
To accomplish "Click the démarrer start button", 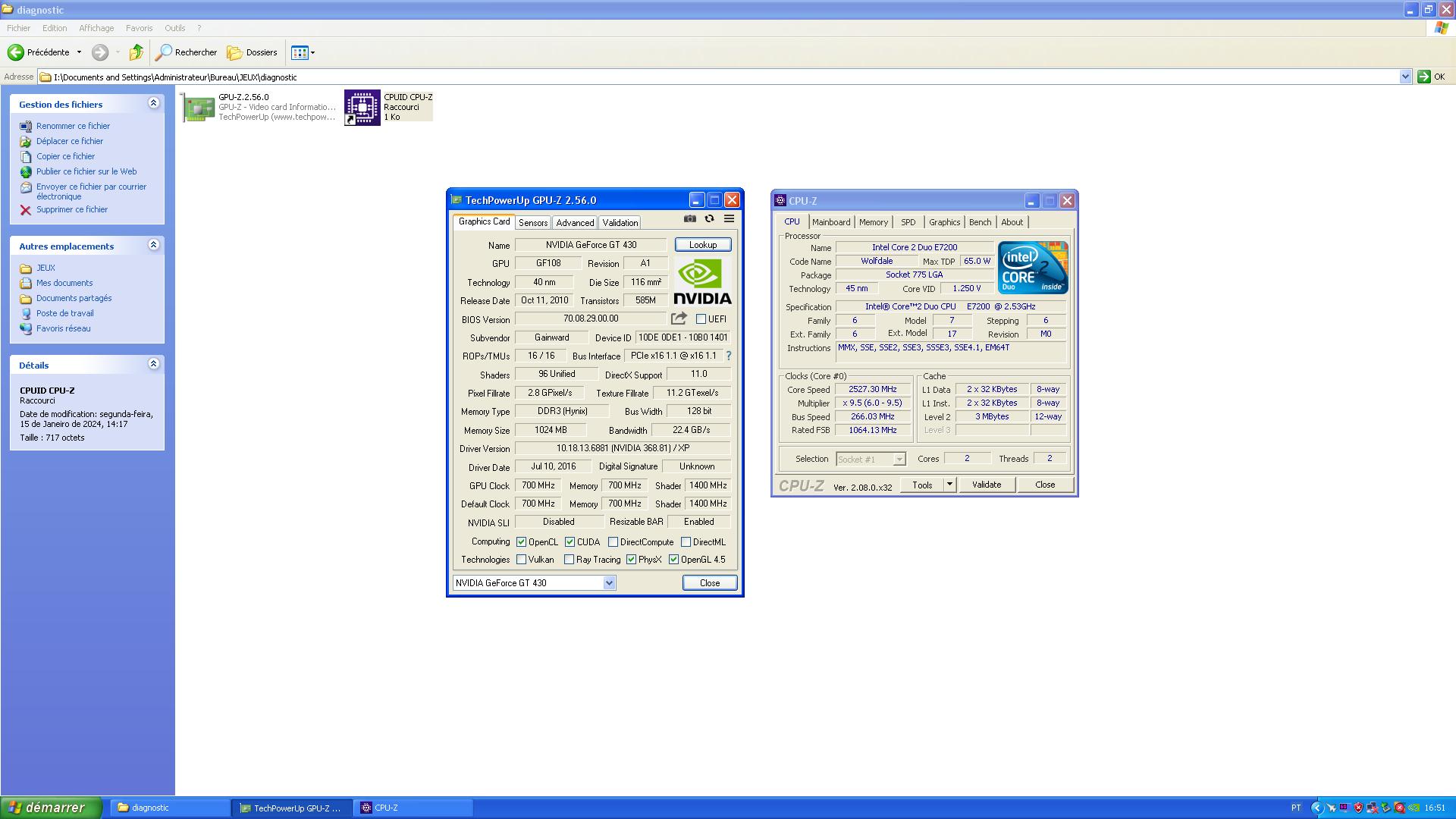I will 50,808.
